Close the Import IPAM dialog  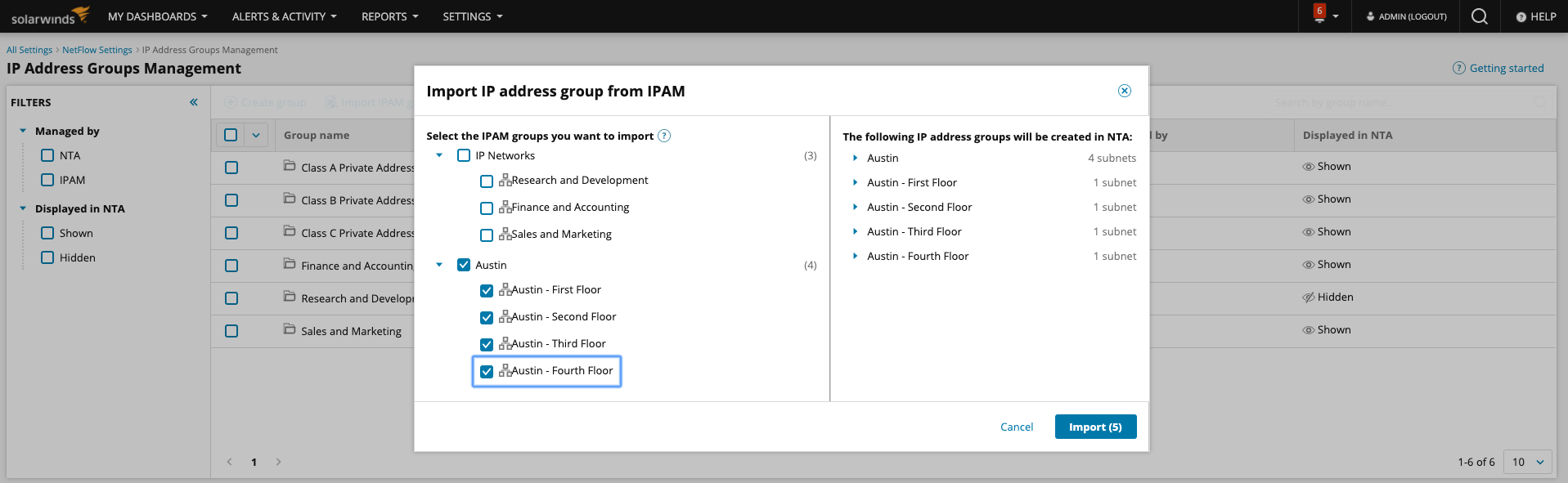[1125, 91]
